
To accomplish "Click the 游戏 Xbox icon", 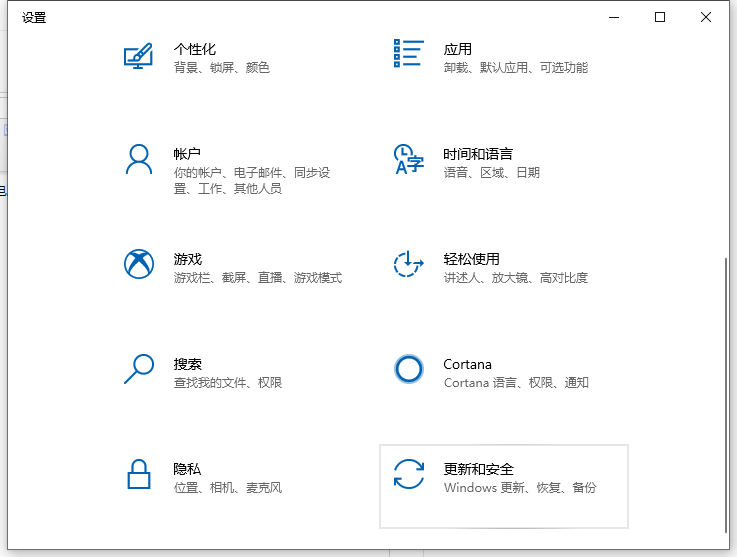I will (139, 264).
